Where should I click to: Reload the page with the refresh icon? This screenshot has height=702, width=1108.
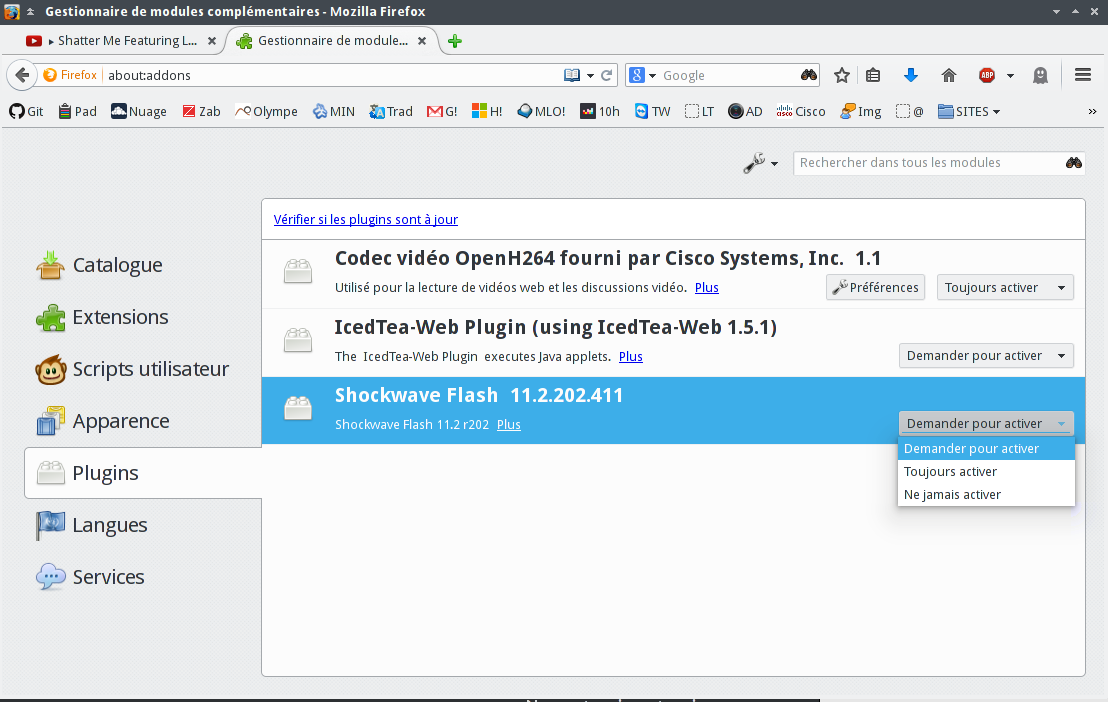(x=606, y=75)
